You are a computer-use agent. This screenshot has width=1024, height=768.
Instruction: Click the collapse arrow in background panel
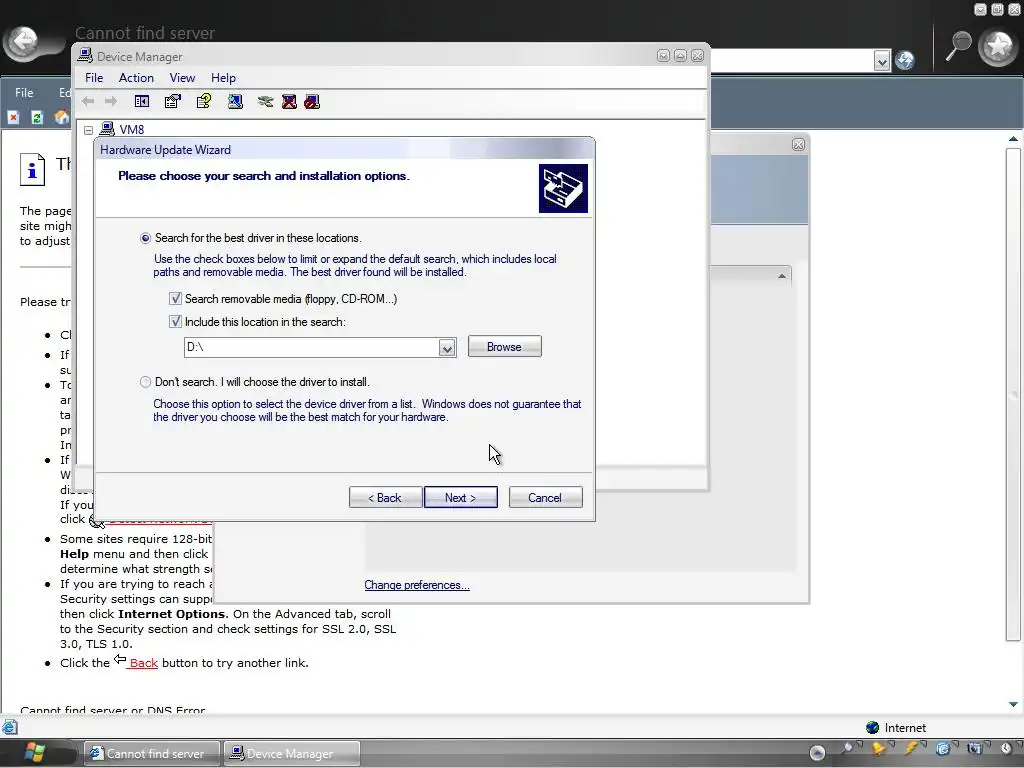coord(782,276)
